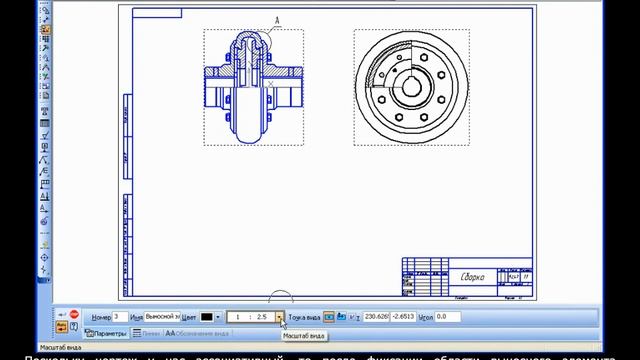The height and width of the screenshot is (360, 640).
Task: Select the Leader line tool
Action: click(x=45, y=160)
